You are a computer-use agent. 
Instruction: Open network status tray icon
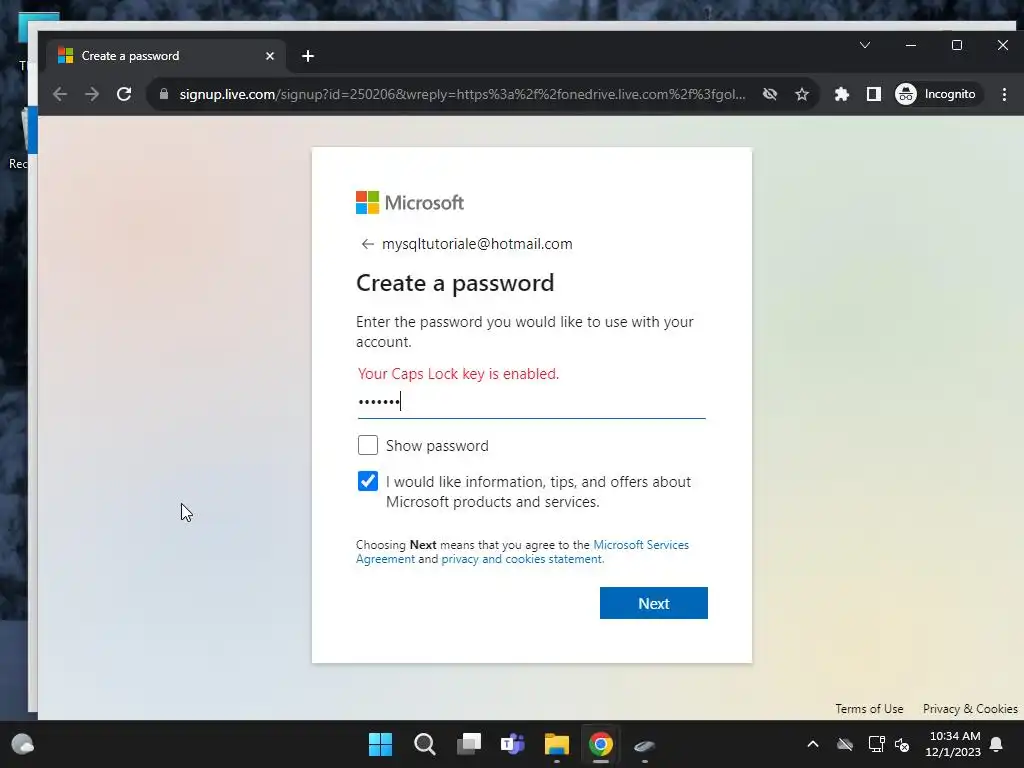click(876, 744)
